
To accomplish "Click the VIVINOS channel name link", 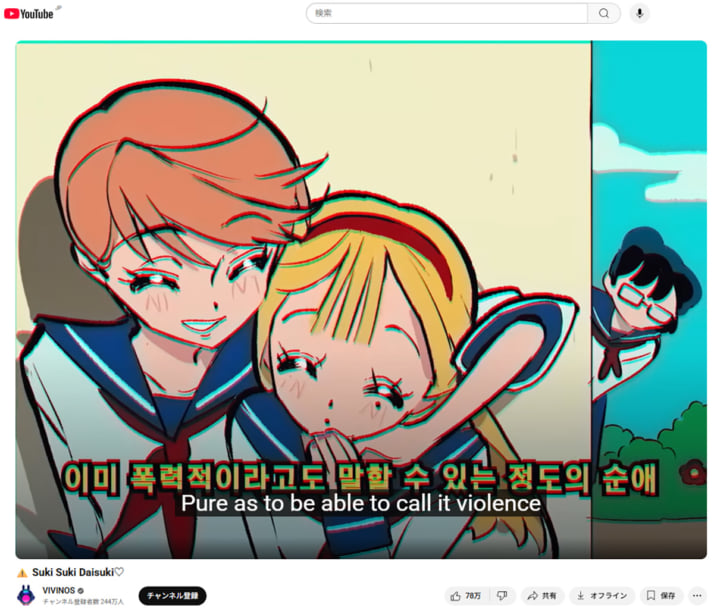I will click(62, 591).
